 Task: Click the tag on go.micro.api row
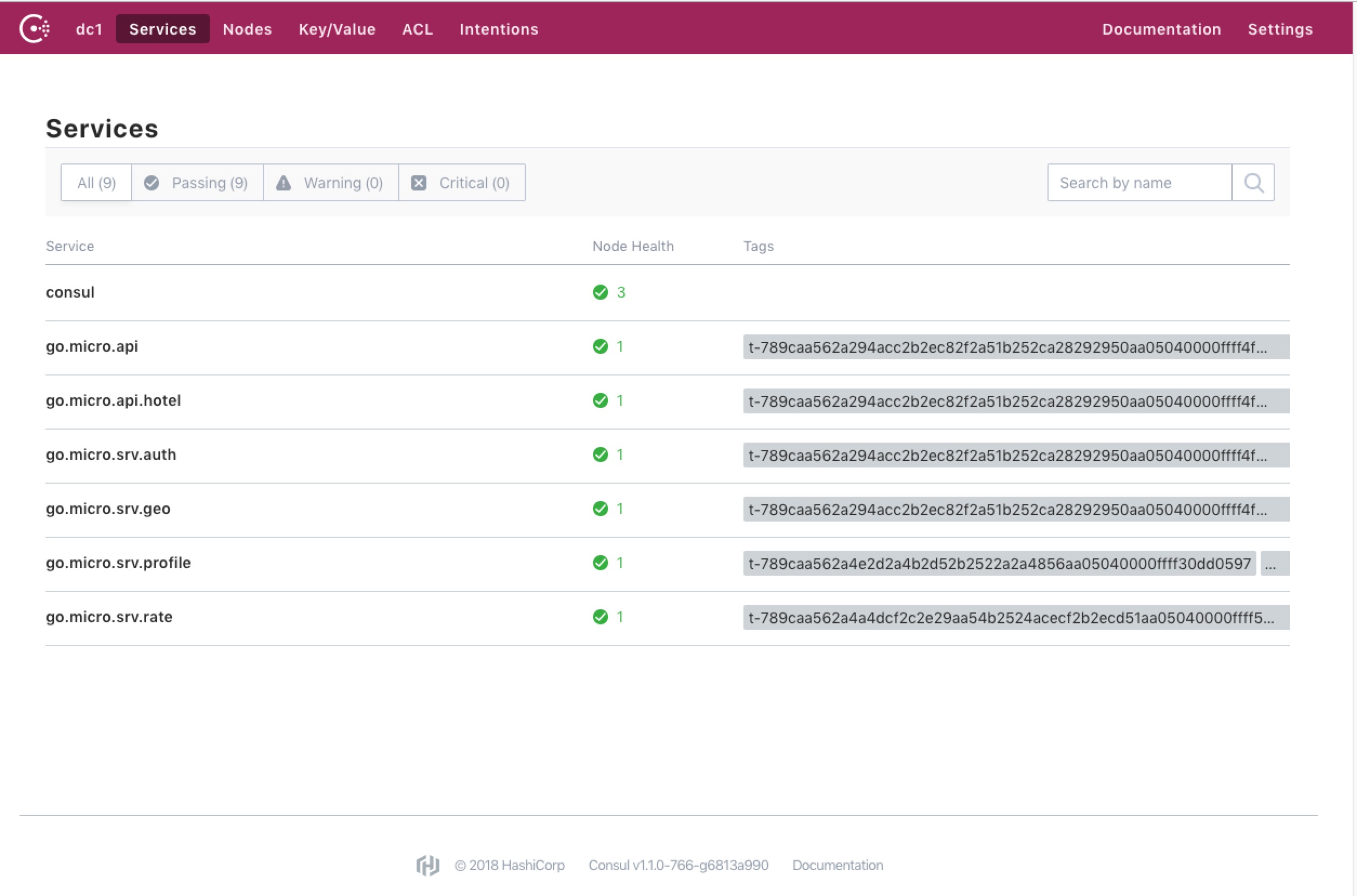point(1017,347)
